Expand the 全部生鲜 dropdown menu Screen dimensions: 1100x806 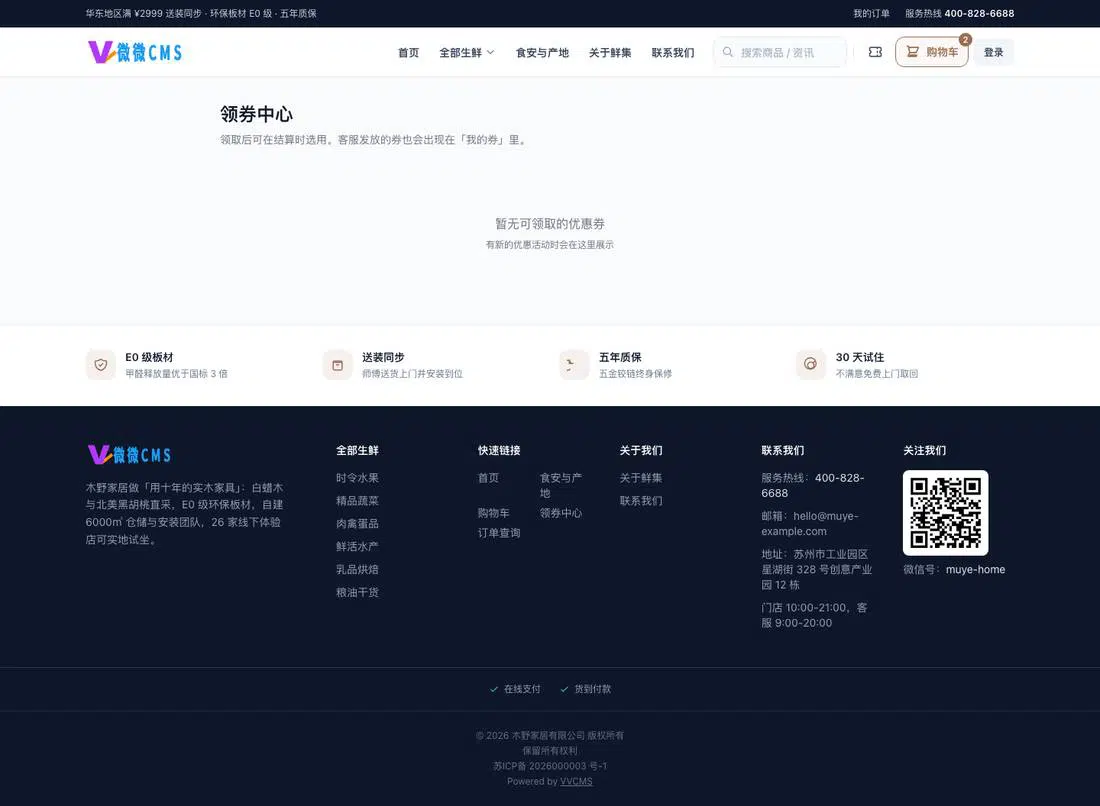[x=467, y=53]
